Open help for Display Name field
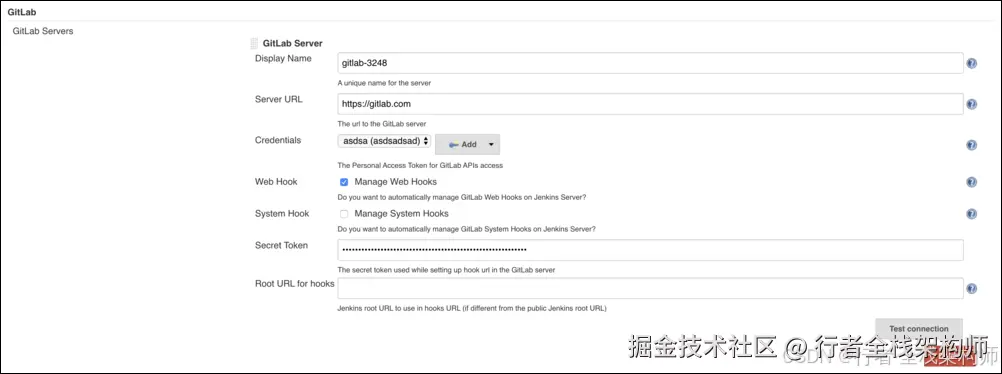The height and width of the screenshot is (374, 1002). pyautogui.click(x=971, y=63)
